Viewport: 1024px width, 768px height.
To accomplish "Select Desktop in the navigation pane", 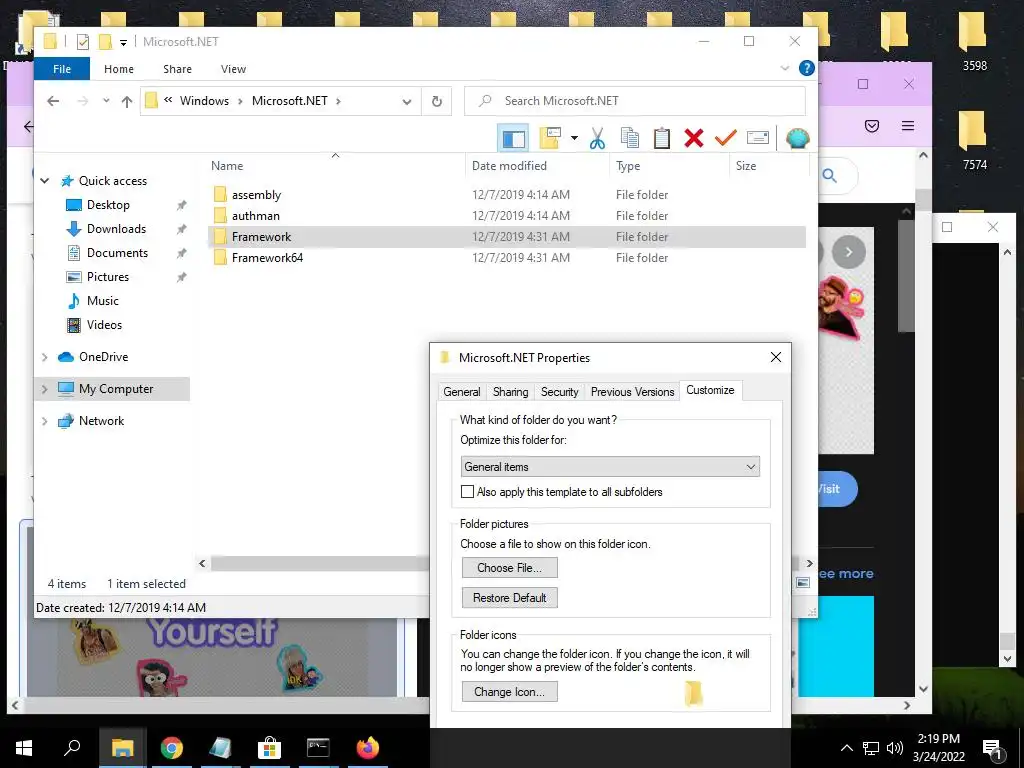I will 108,205.
